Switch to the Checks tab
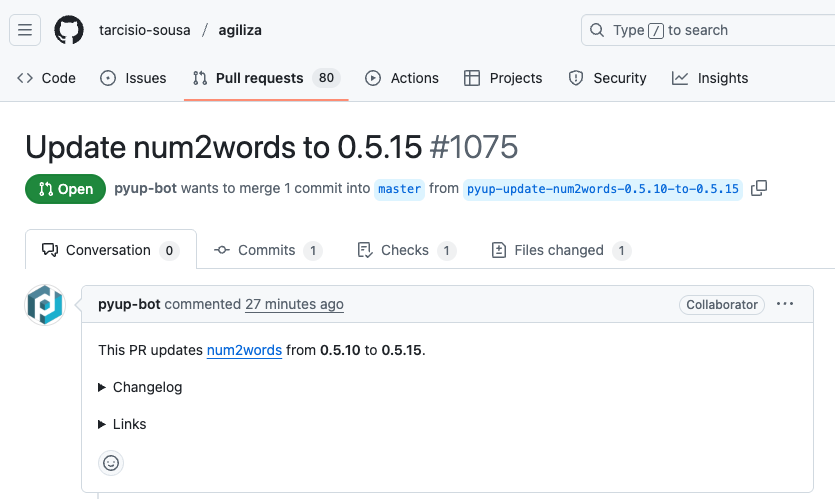The width and height of the screenshot is (835, 499). pyautogui.click(x=406, y=250)
